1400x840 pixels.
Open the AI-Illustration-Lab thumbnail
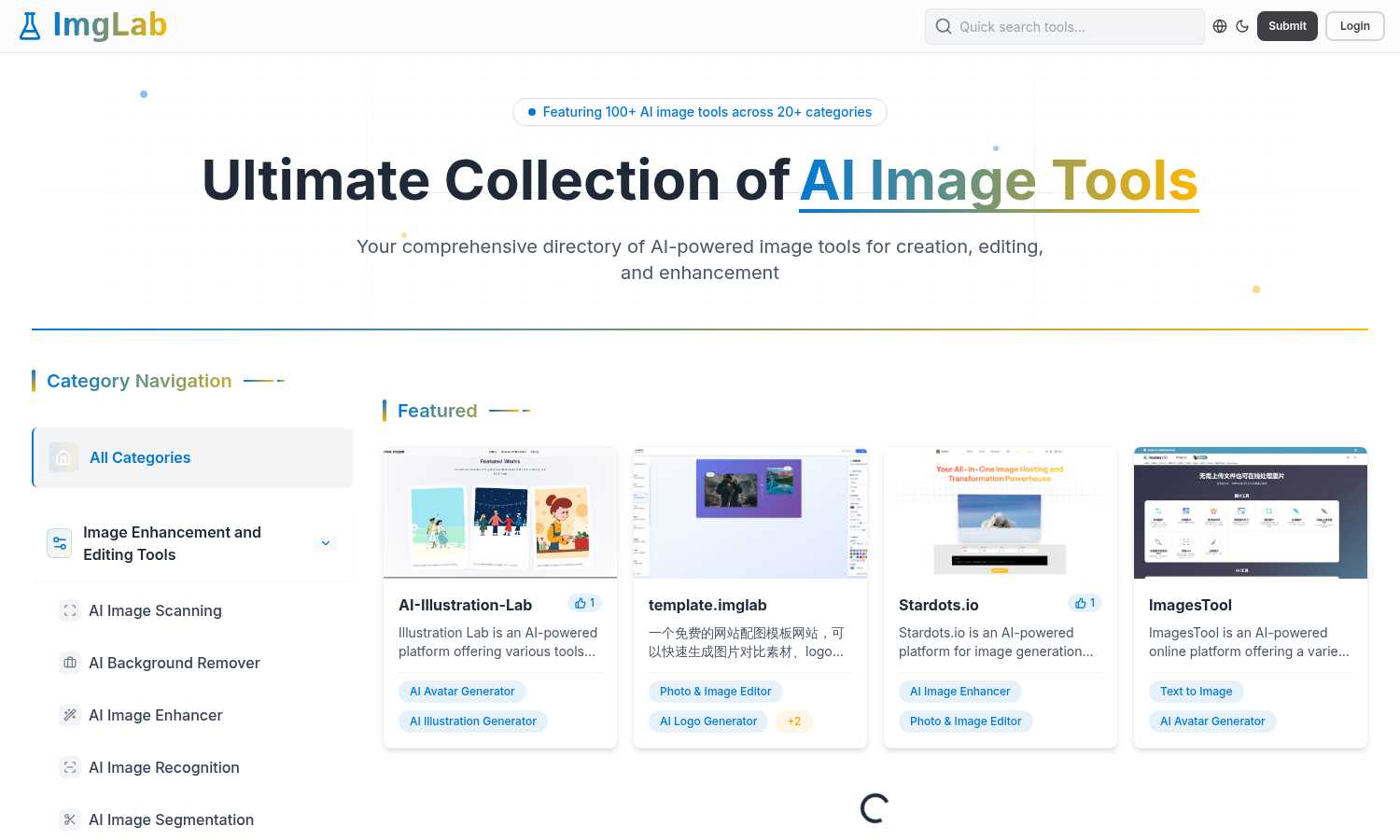coord(500,512)
